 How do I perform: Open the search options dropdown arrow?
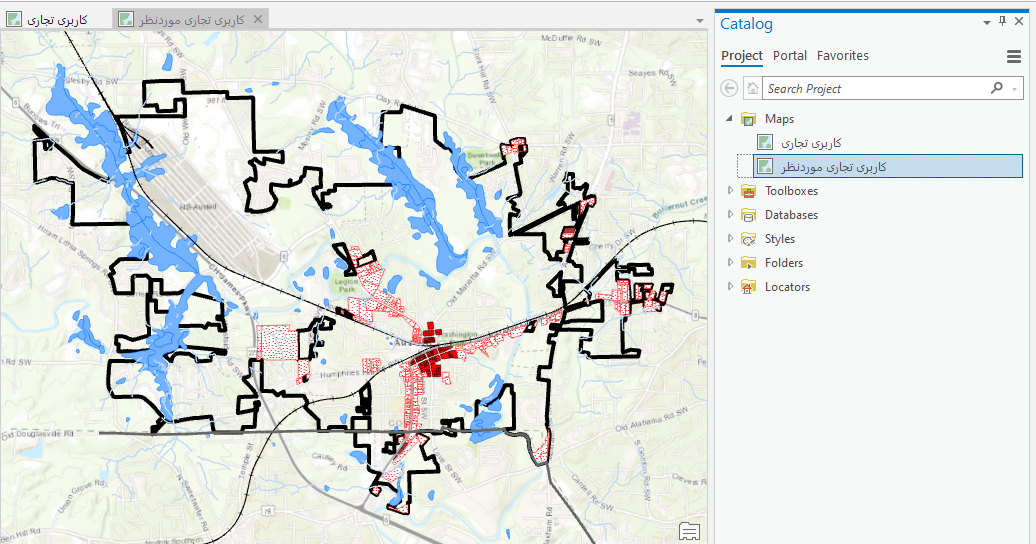click(1012, 89)
